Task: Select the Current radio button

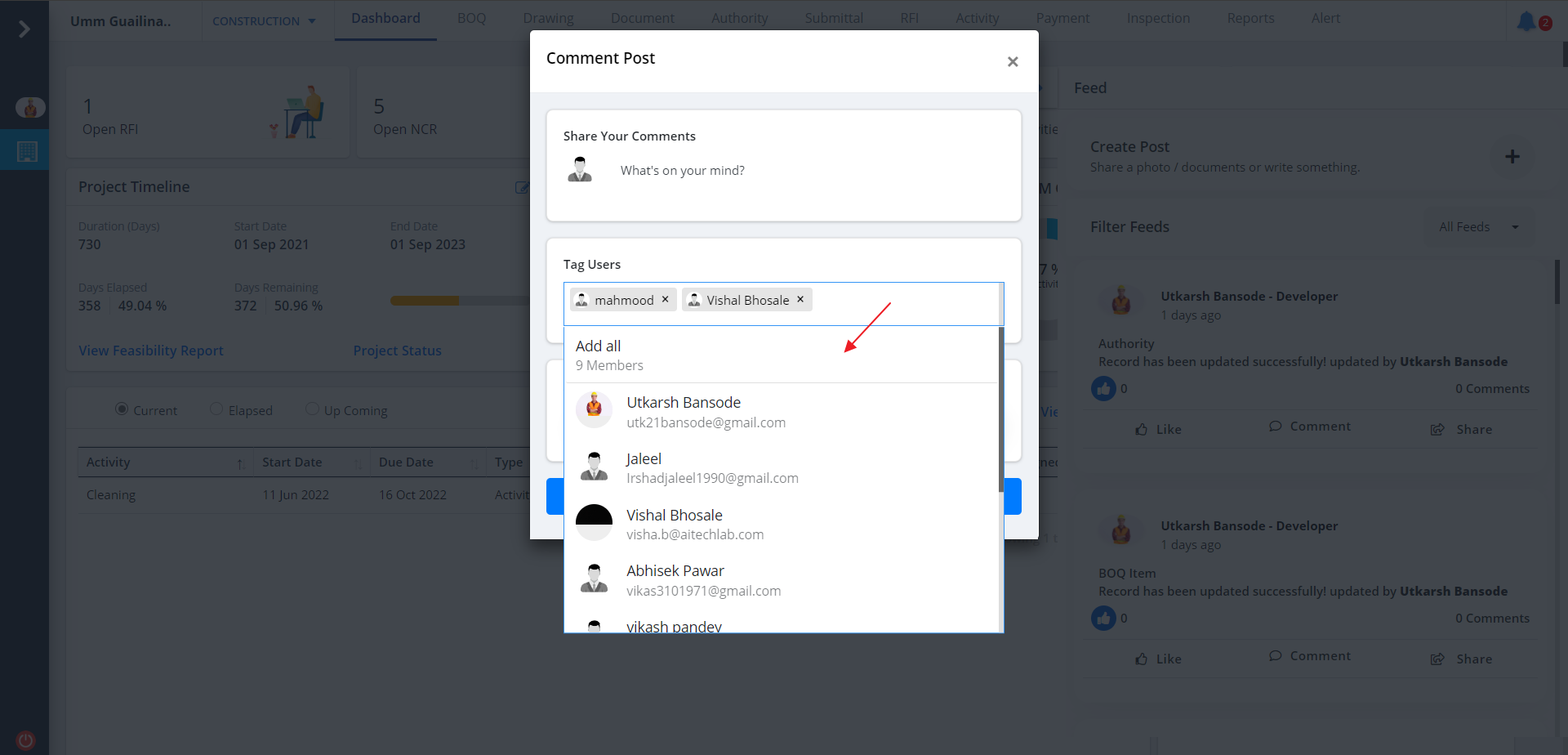Action: pos(122,409)
